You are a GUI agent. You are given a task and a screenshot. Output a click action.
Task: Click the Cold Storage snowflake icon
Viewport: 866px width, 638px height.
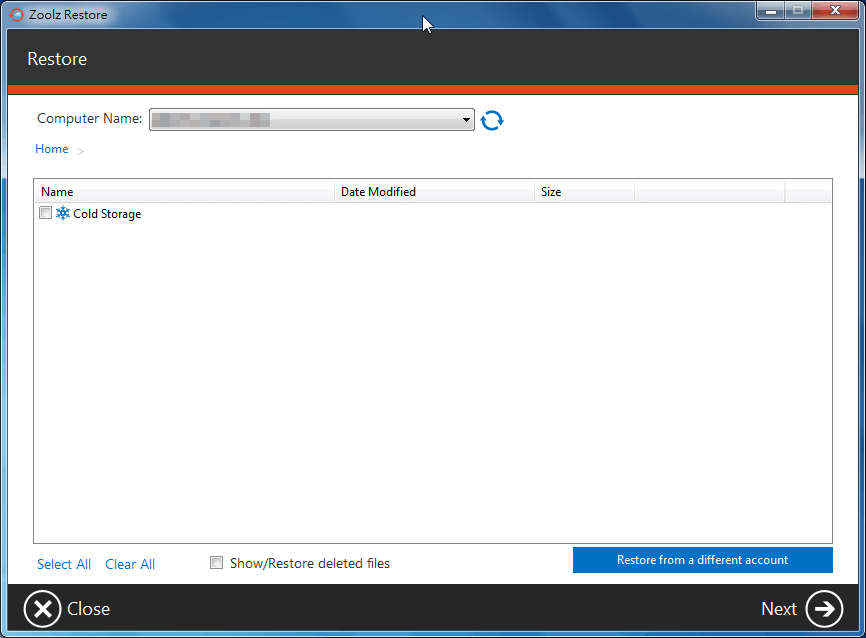[x=63, y=214]
